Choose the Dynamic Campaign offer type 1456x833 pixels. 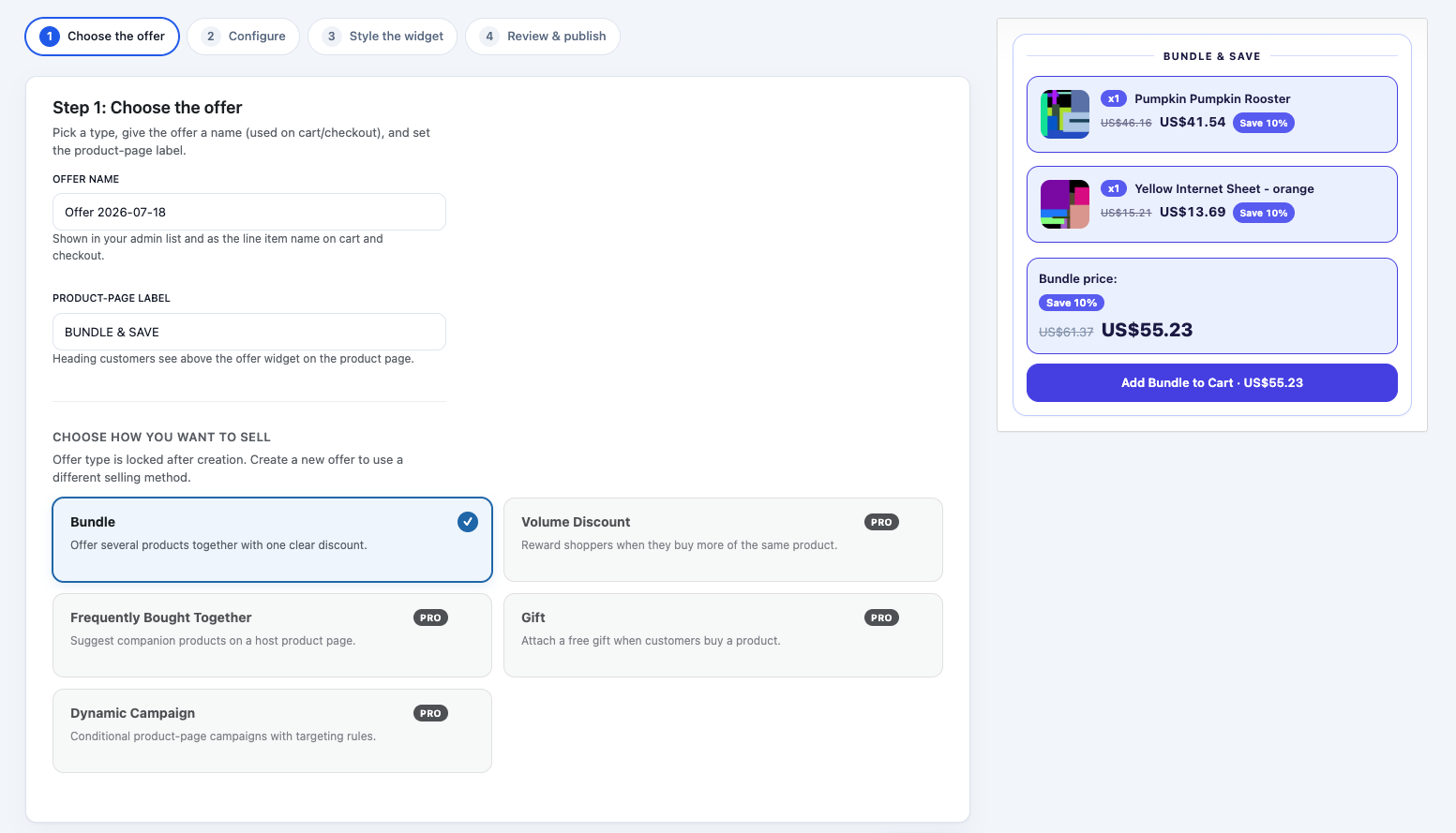272,731
